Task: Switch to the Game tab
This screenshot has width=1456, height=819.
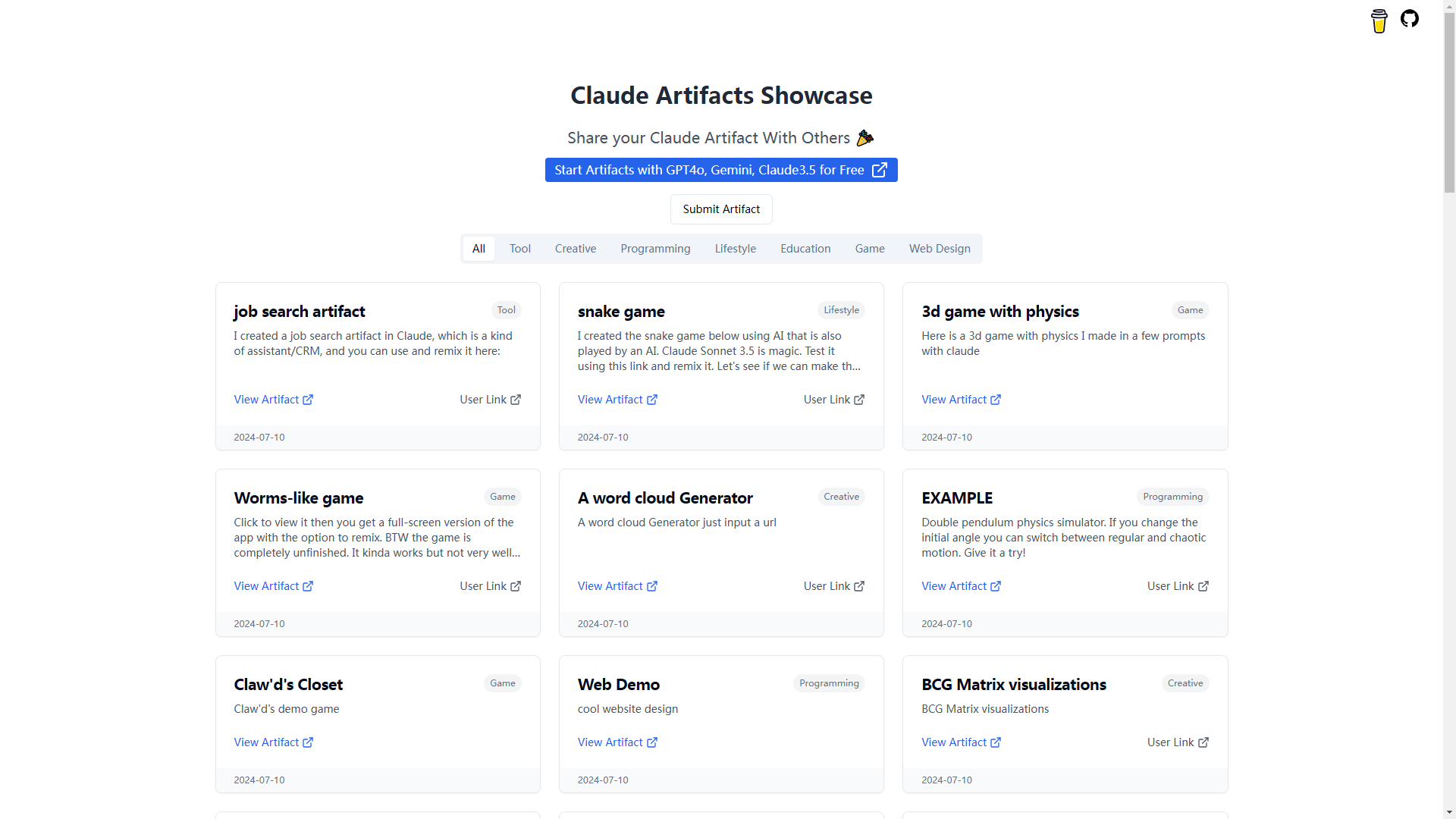Action: [870, 249]
